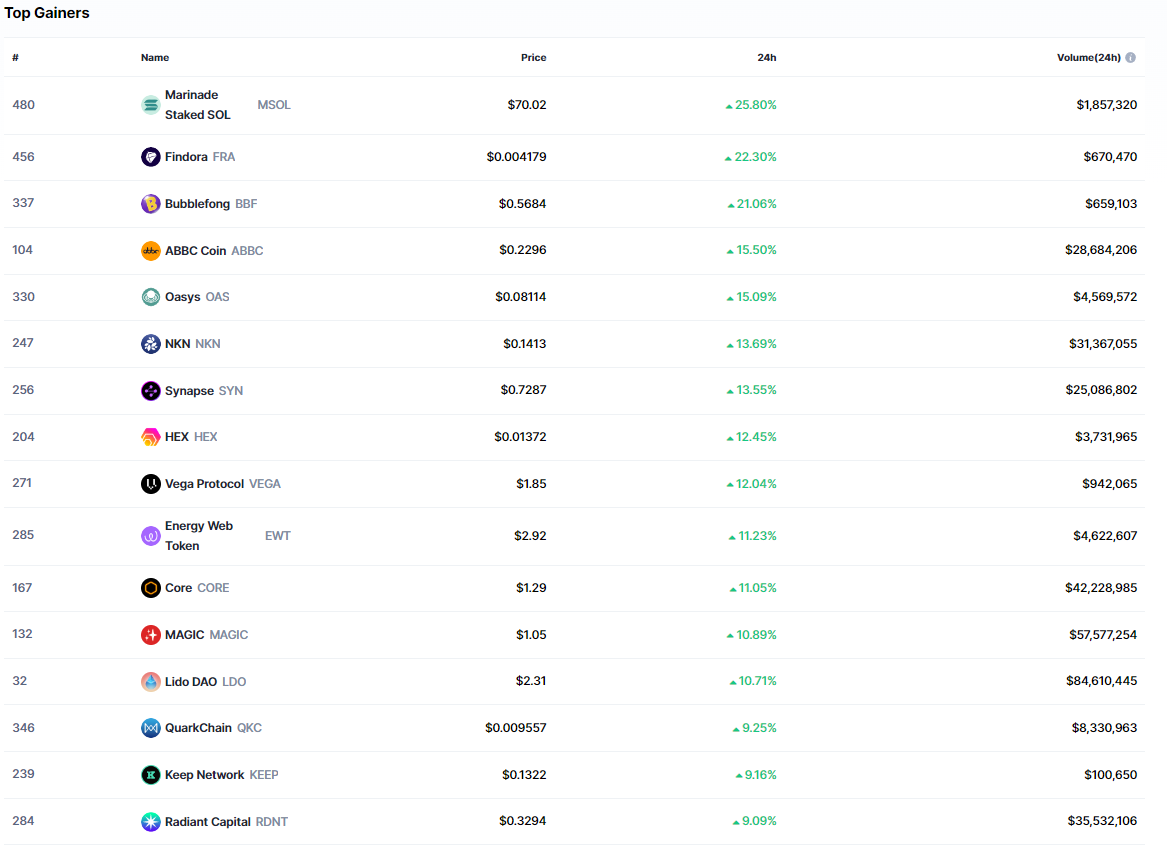Click the NKN coin logo
Screen dimensions: 1167x847
tap(150, 344)
